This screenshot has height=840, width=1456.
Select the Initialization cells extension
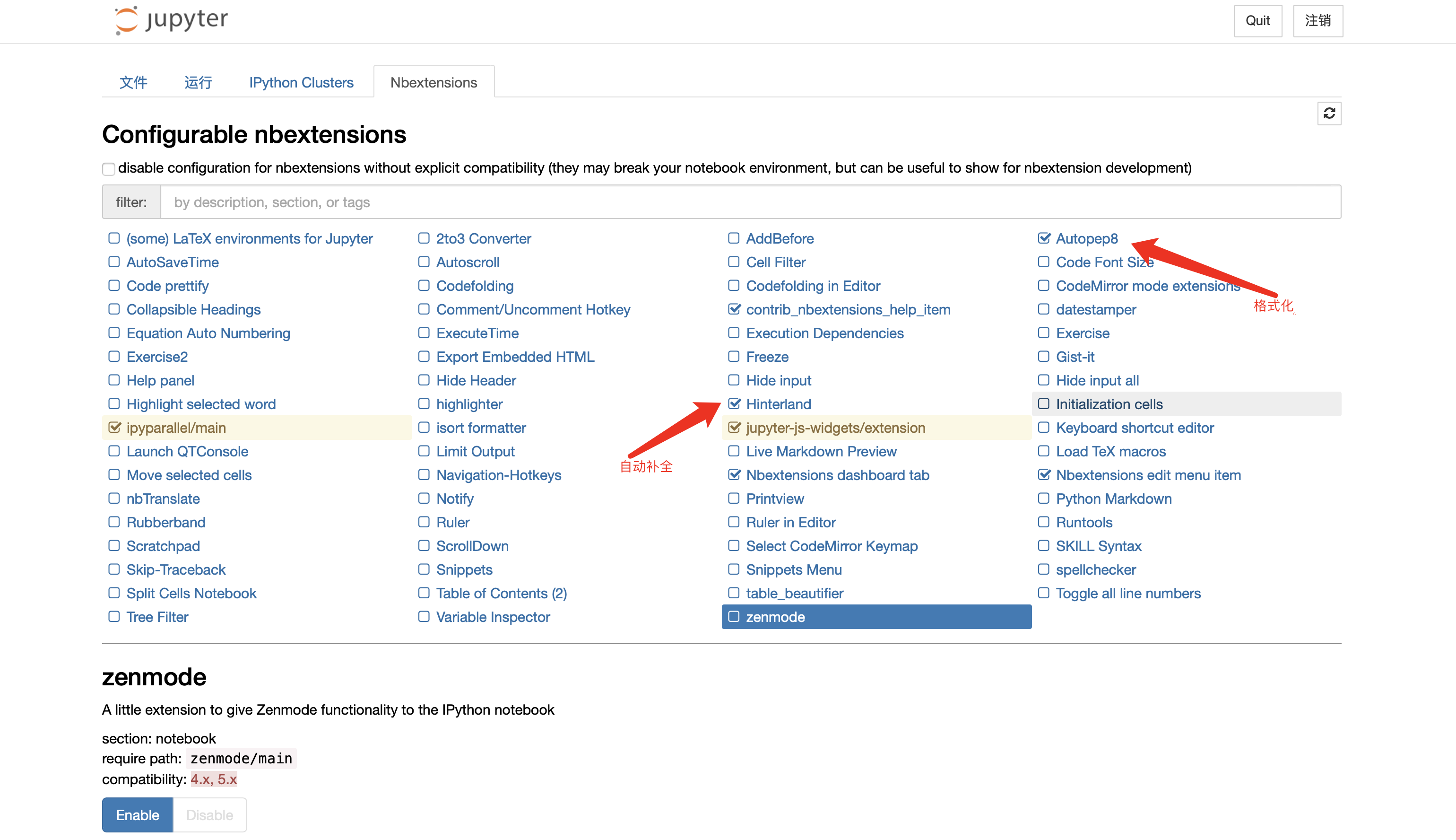pos(1109,404)
